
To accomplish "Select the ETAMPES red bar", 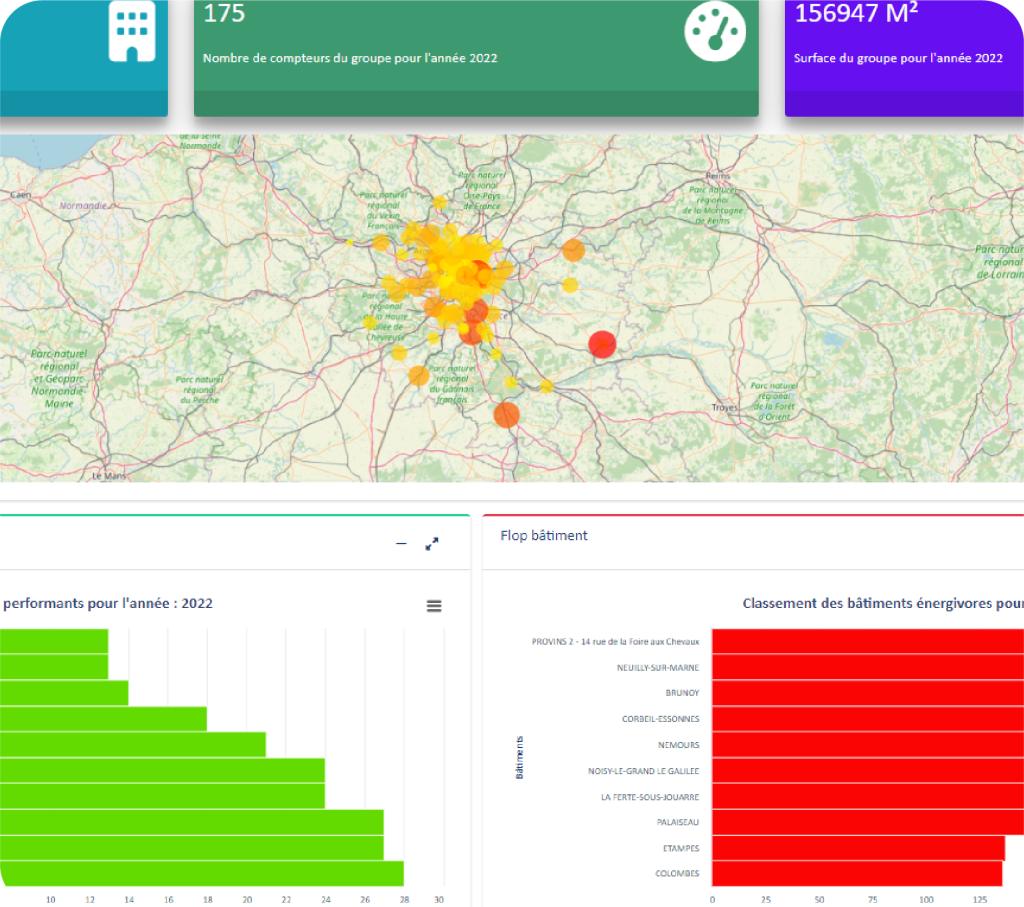I will pos(858,848).
